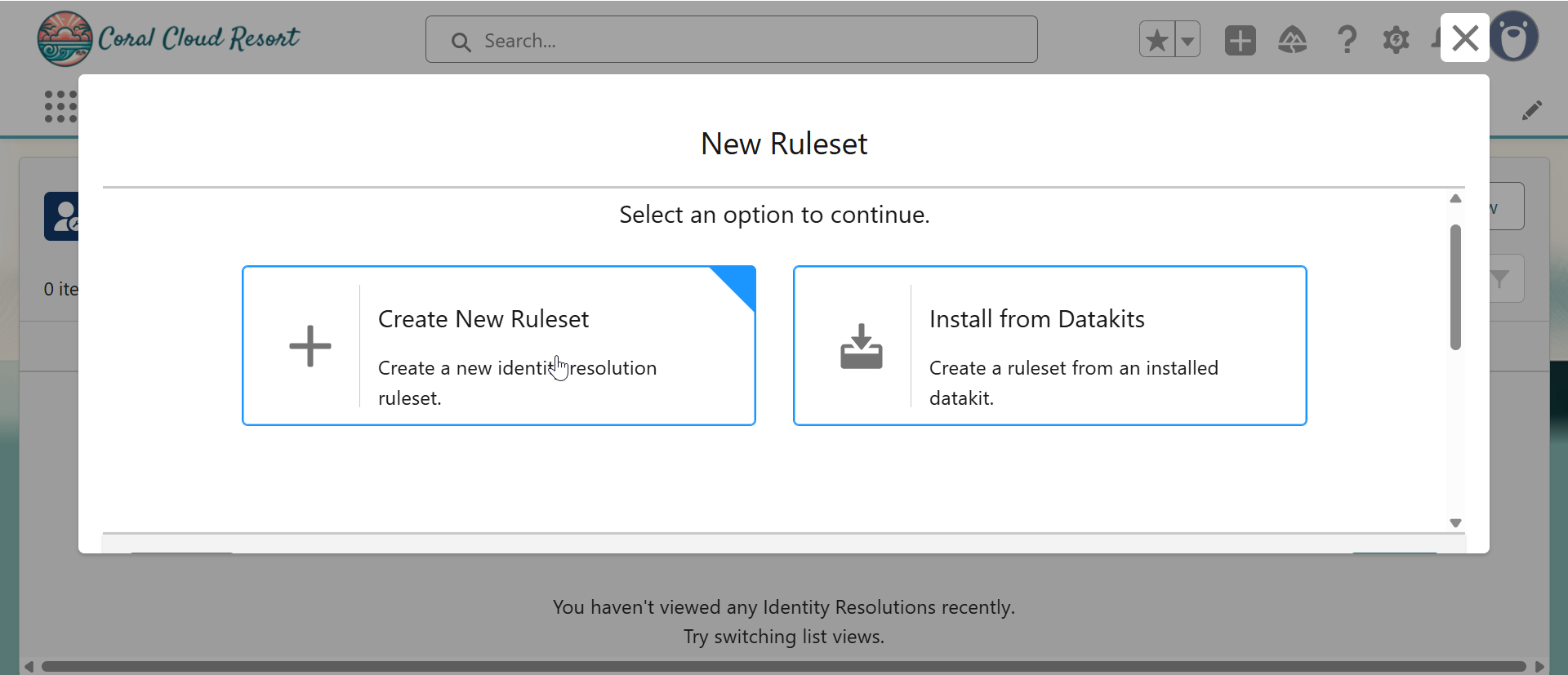The width and height of the screenshot is (1568, 675).
Task: Click the Datakits download tray icon
Action: (x=862, y=346)
